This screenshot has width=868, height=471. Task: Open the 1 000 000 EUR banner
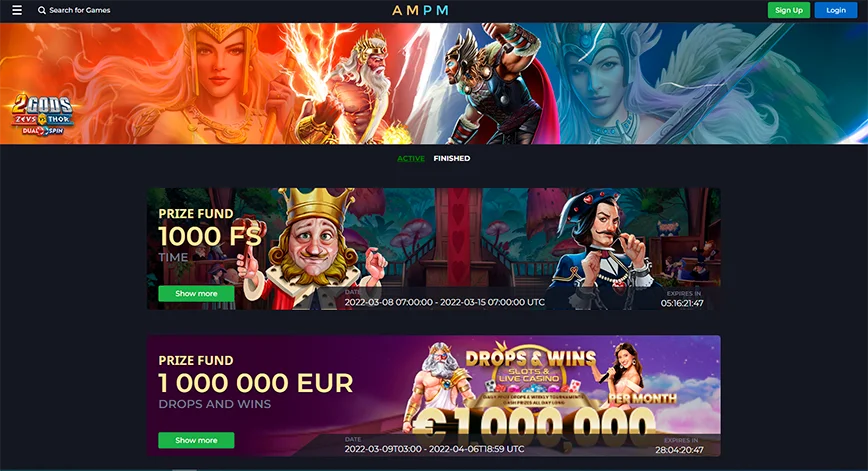click(433, 396)
